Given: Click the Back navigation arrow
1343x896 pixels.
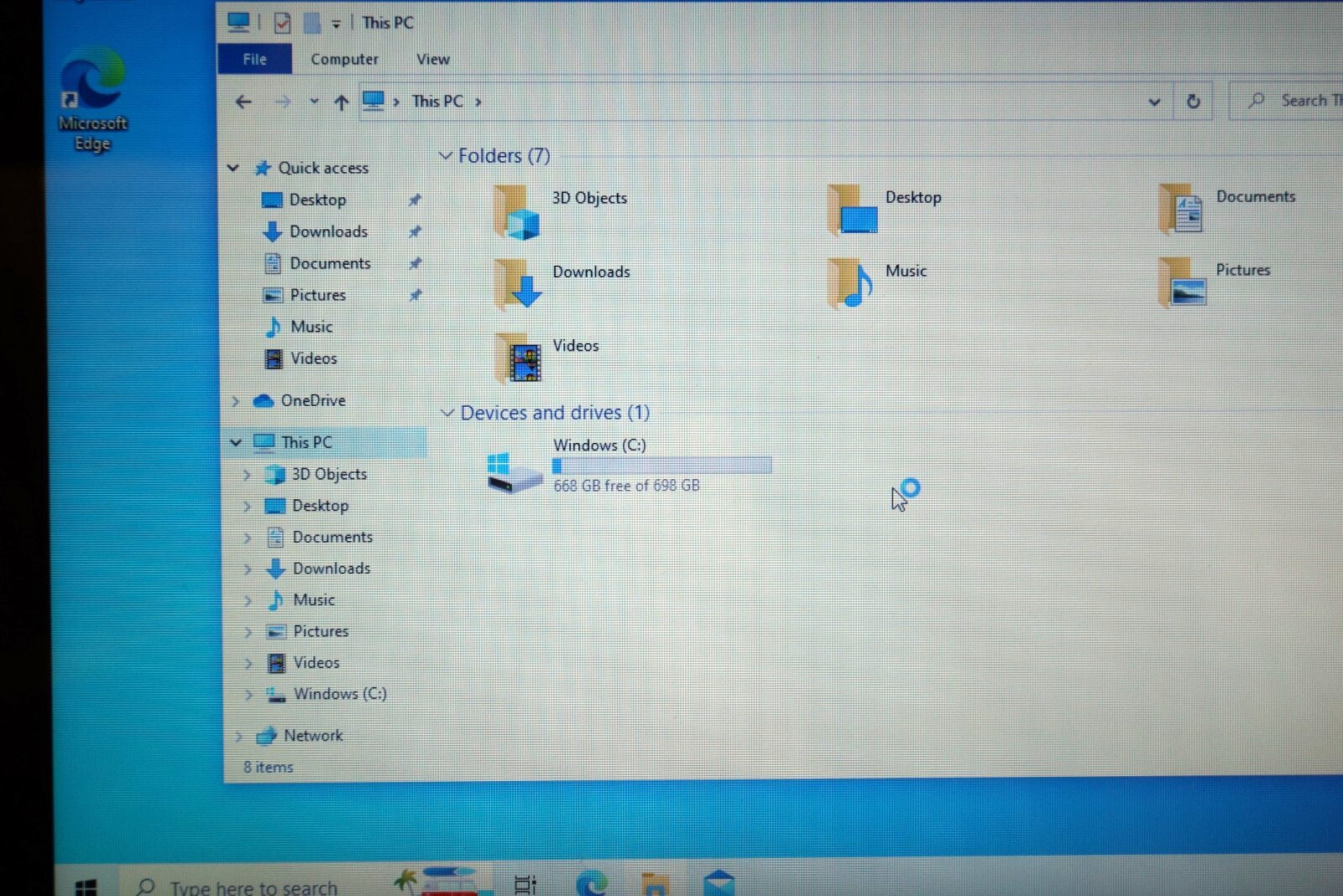Looking at the screenshot, I should [x=243, y=102].
